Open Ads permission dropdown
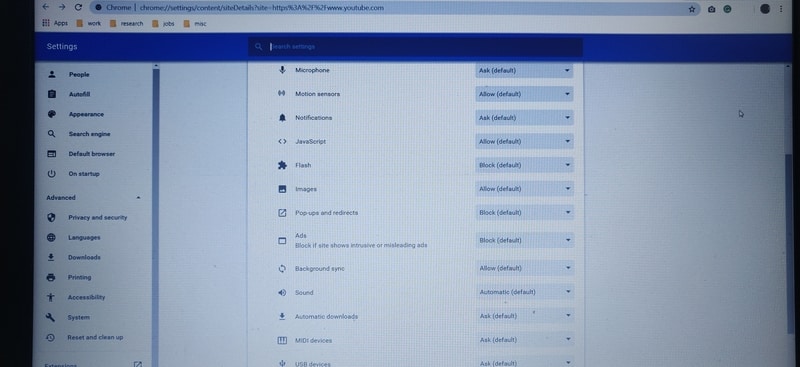Viewport: 800px width, 367px height. [x=524, y=240]
